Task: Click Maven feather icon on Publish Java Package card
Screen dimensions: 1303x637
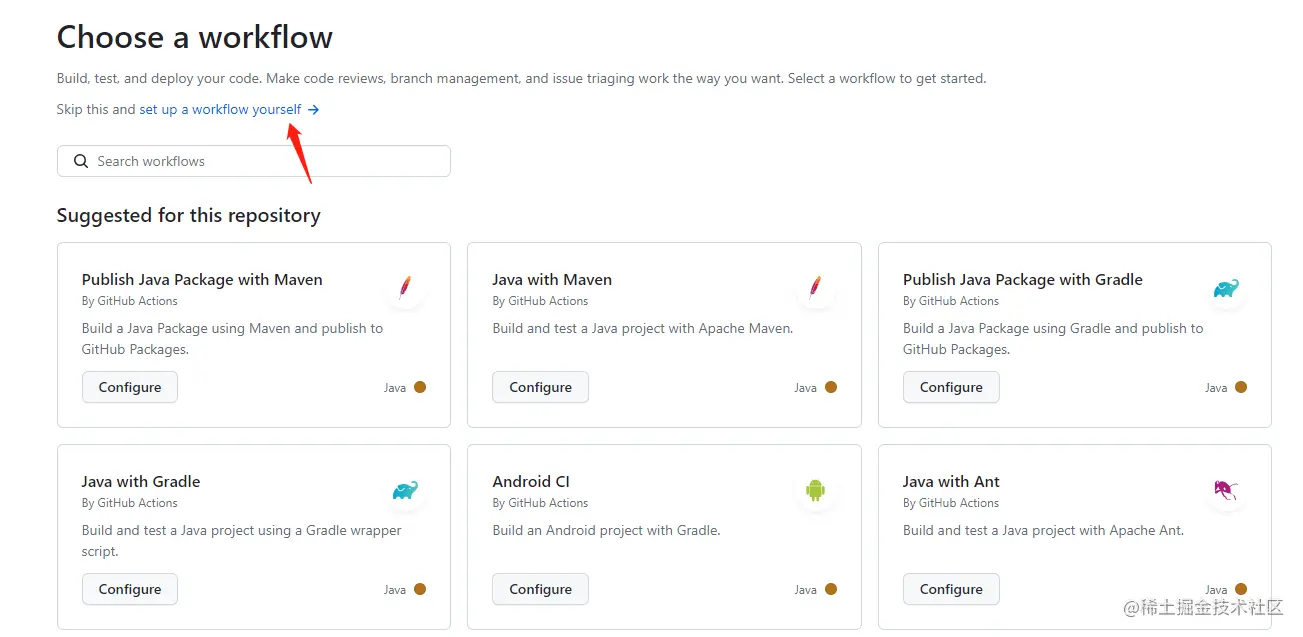Action: (x=405, y=288)
